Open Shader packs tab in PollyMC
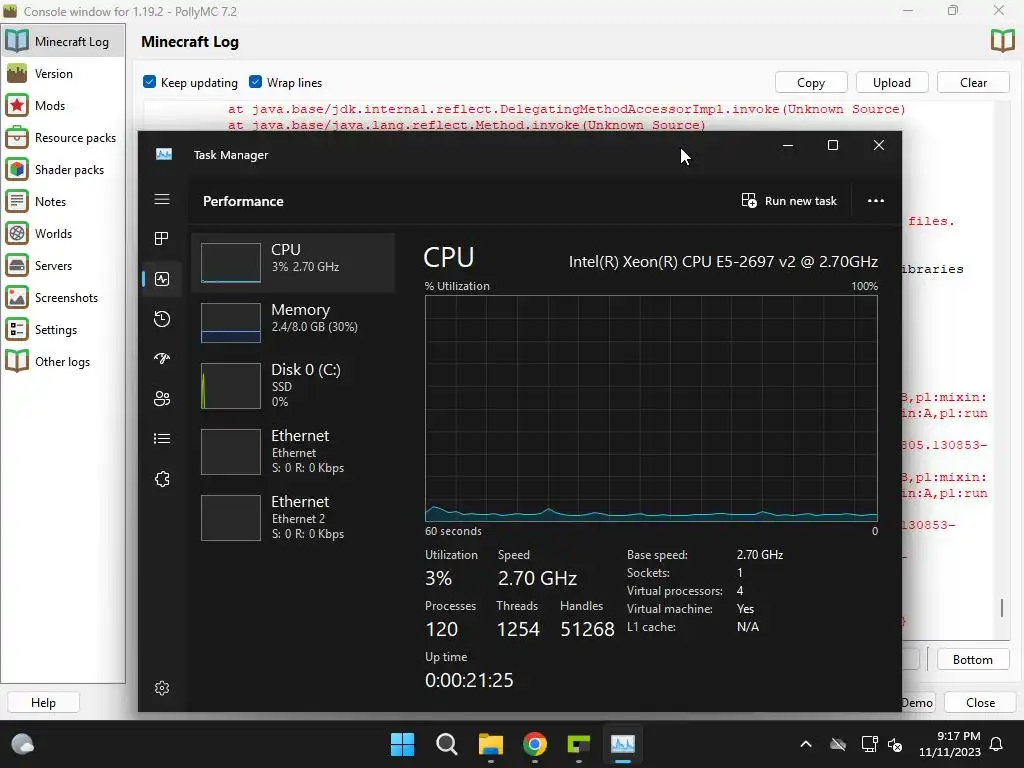 click(63, 170)
